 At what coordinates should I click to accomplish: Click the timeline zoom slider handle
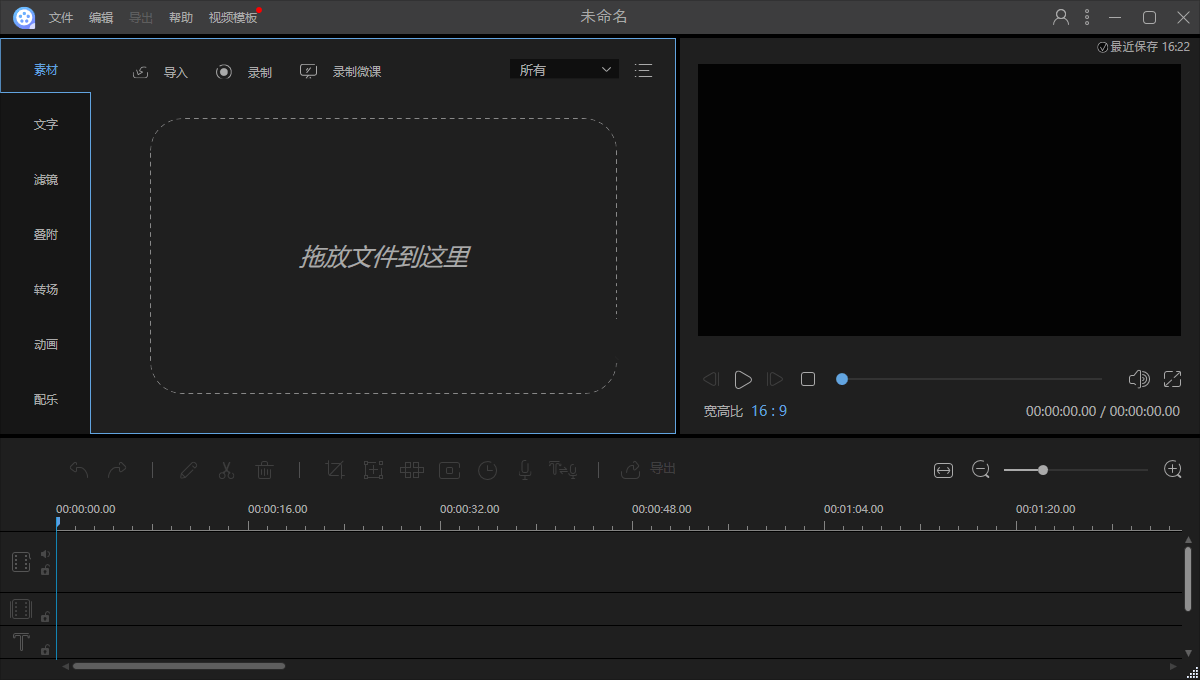1043,470
